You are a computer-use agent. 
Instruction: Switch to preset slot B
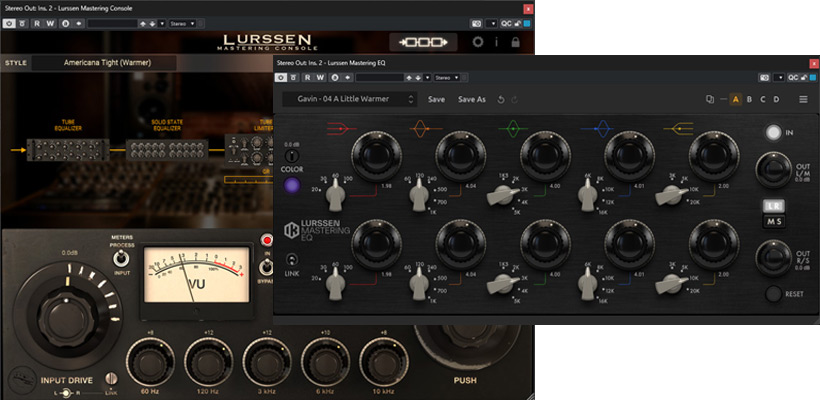pos(749,99)
